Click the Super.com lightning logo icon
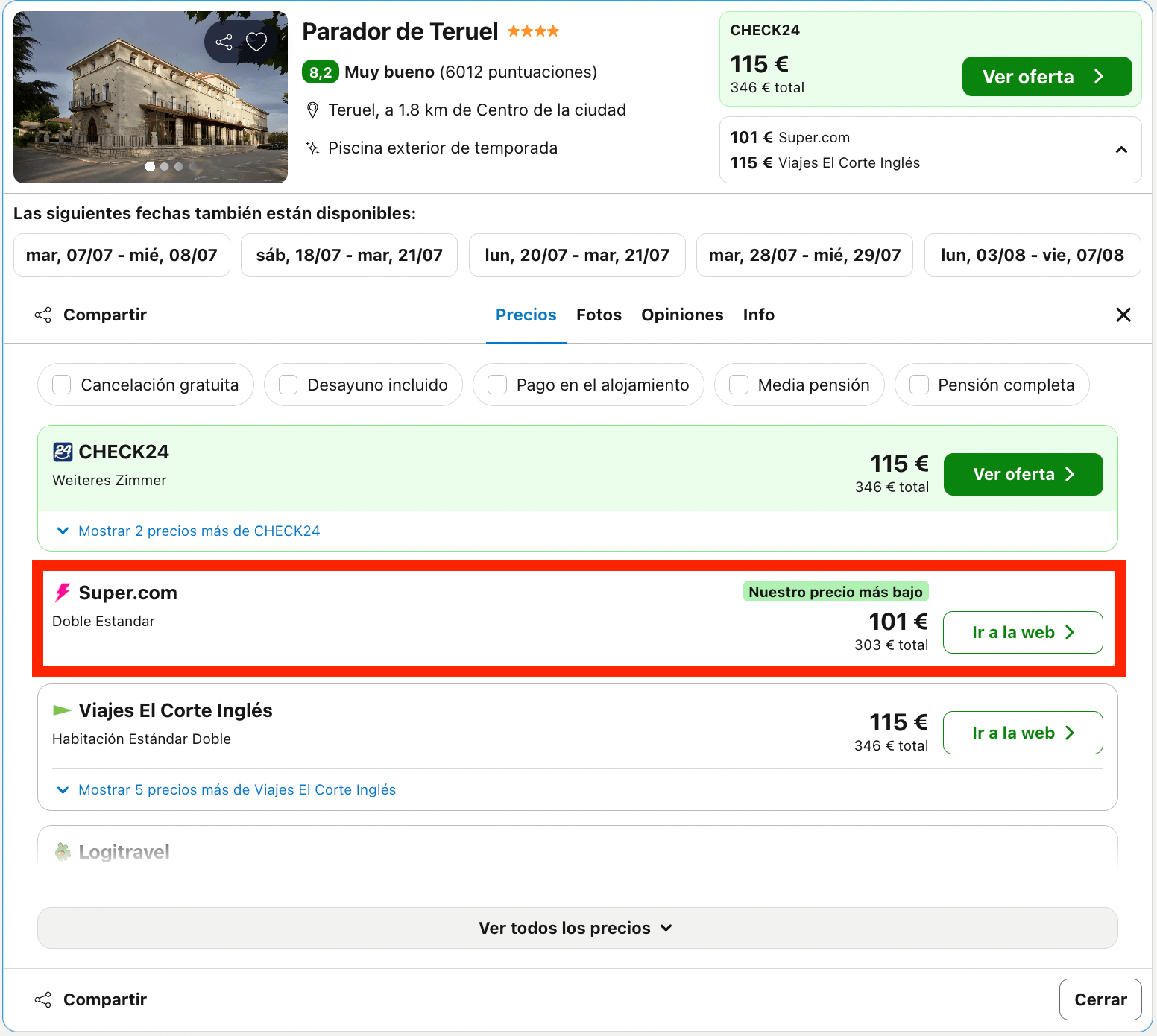 [x=63, y=593]
